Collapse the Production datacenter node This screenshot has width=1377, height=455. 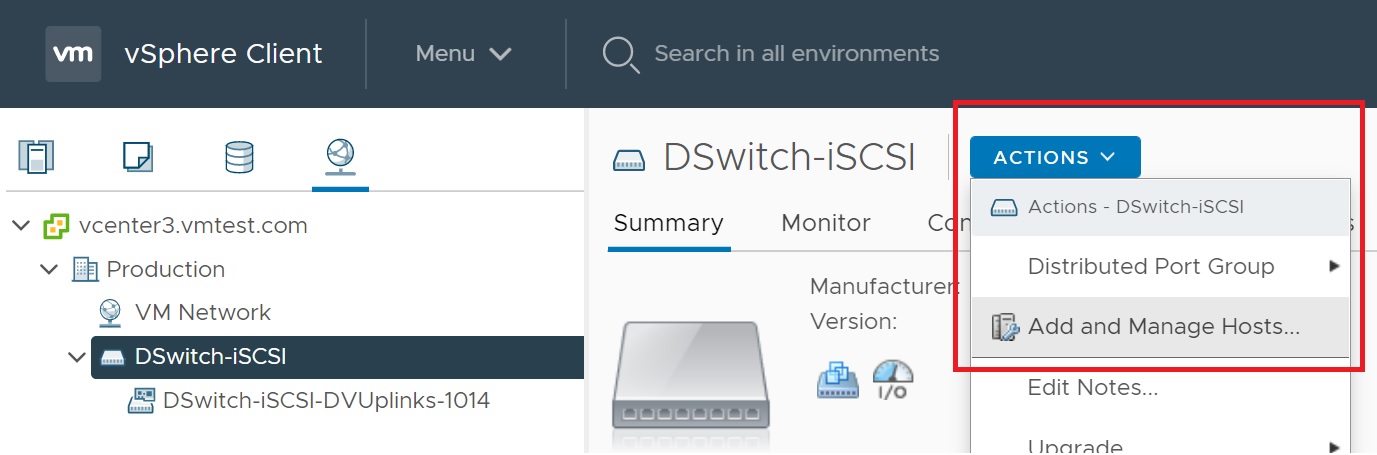click(x=50, y=270)
